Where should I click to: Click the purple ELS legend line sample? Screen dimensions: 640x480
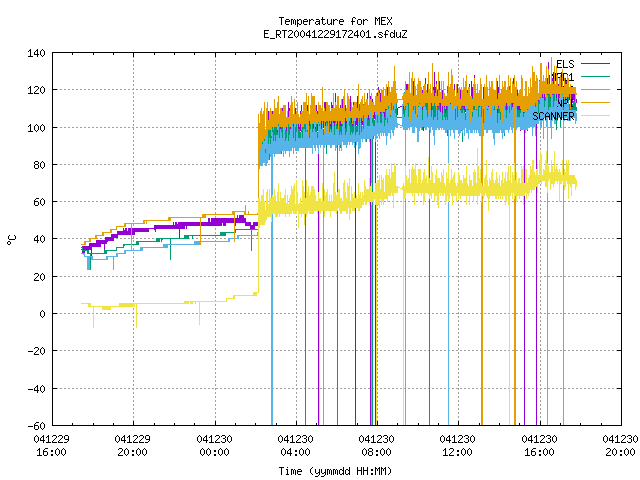(x=595, y=64)
